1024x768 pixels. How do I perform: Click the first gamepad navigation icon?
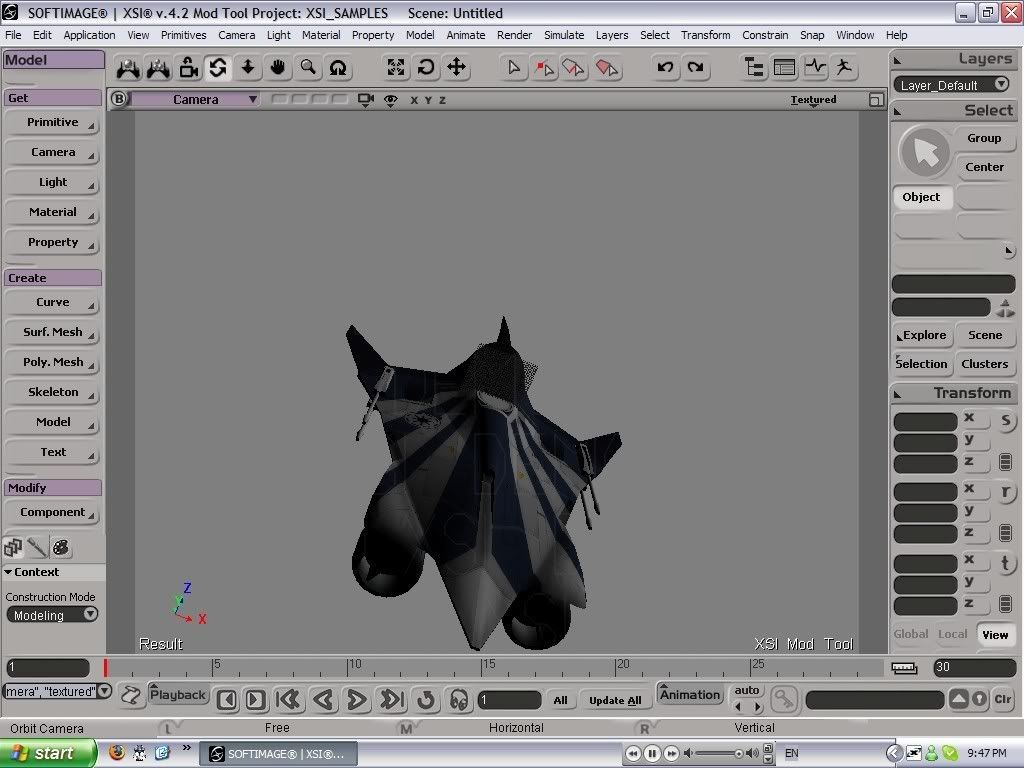(x=128, y=68)
